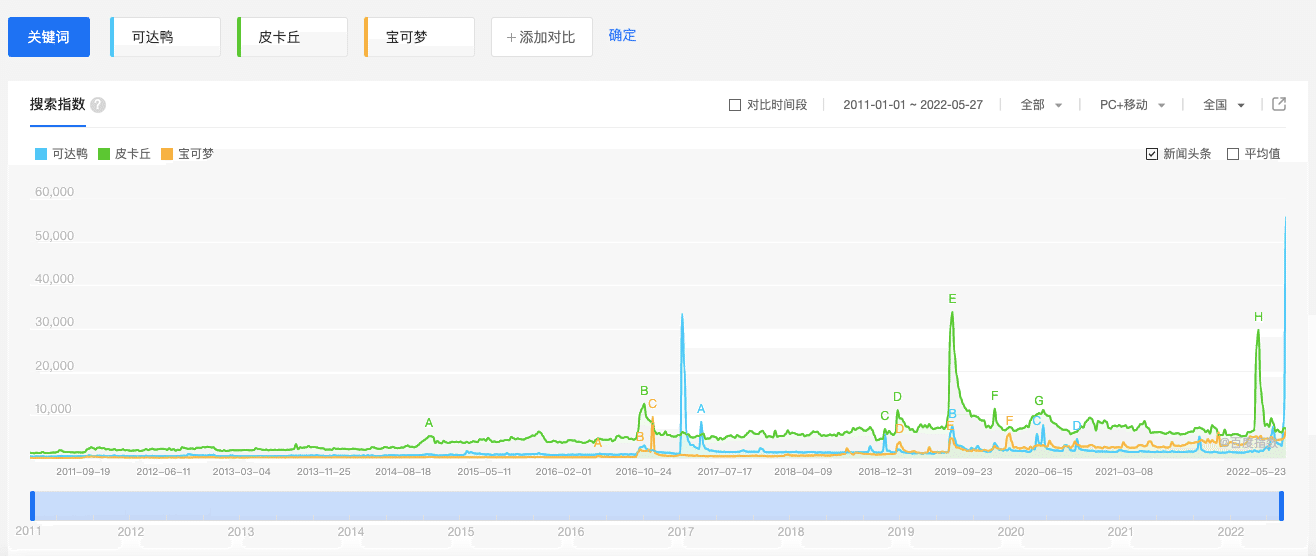The image size is (1316, 556).
Task: Edit the 可达鸭 keyword field
Action: (x=166, y=37)
